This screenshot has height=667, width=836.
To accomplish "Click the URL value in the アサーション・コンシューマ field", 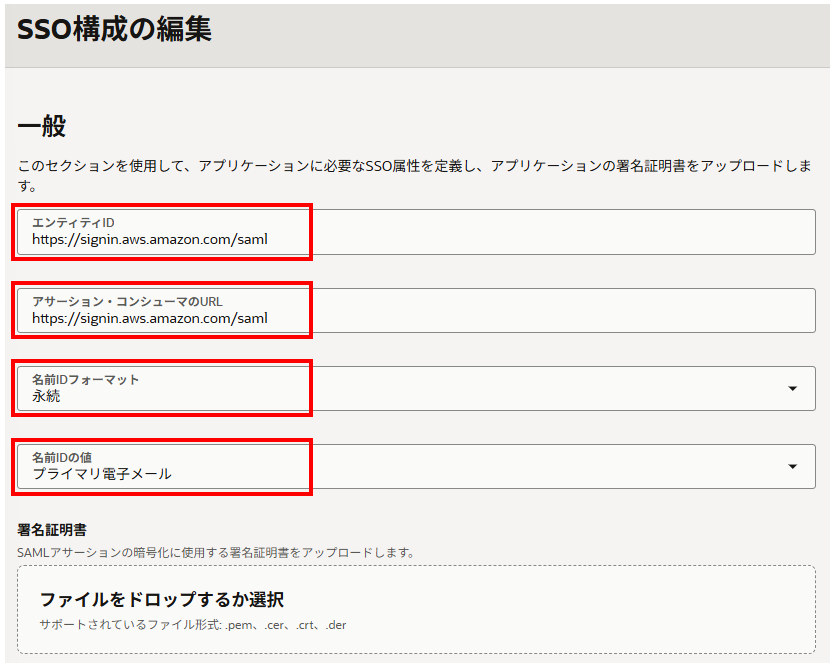I will coord(150,319).
